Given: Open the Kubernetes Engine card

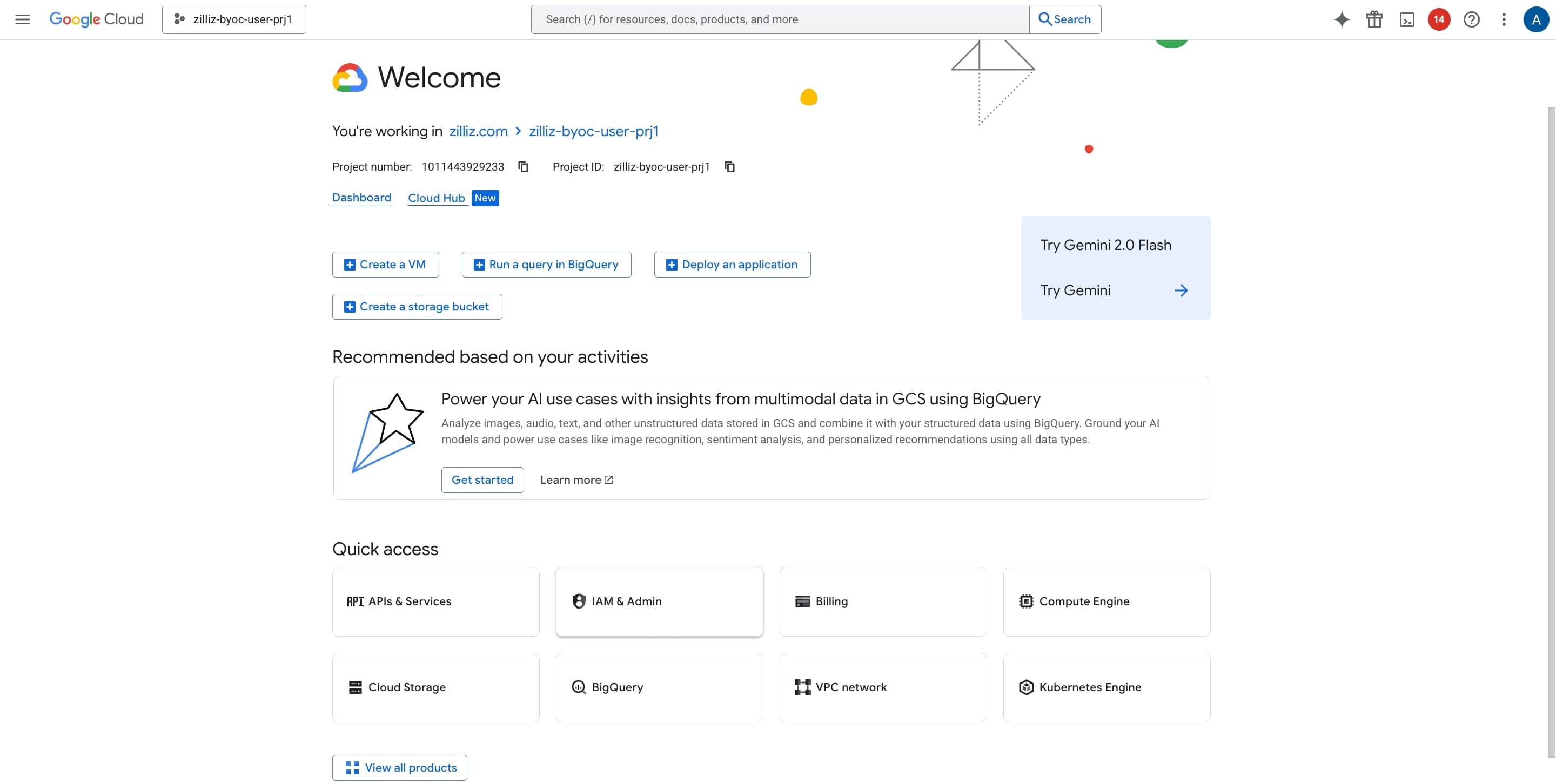Looking at the screenshot, I should point(1106,687).
